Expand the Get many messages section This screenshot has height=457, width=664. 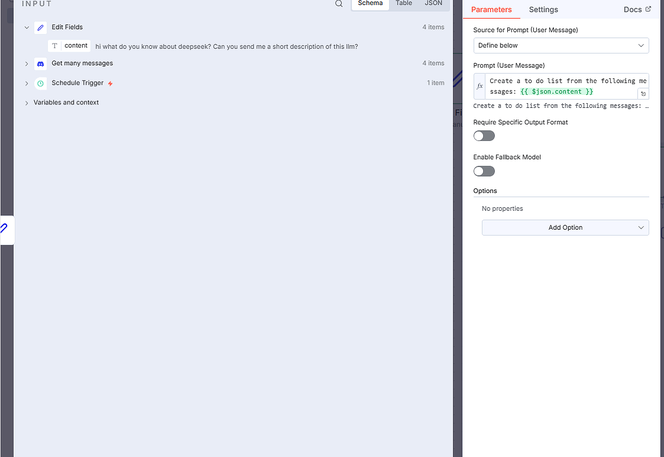pos(27,64)
